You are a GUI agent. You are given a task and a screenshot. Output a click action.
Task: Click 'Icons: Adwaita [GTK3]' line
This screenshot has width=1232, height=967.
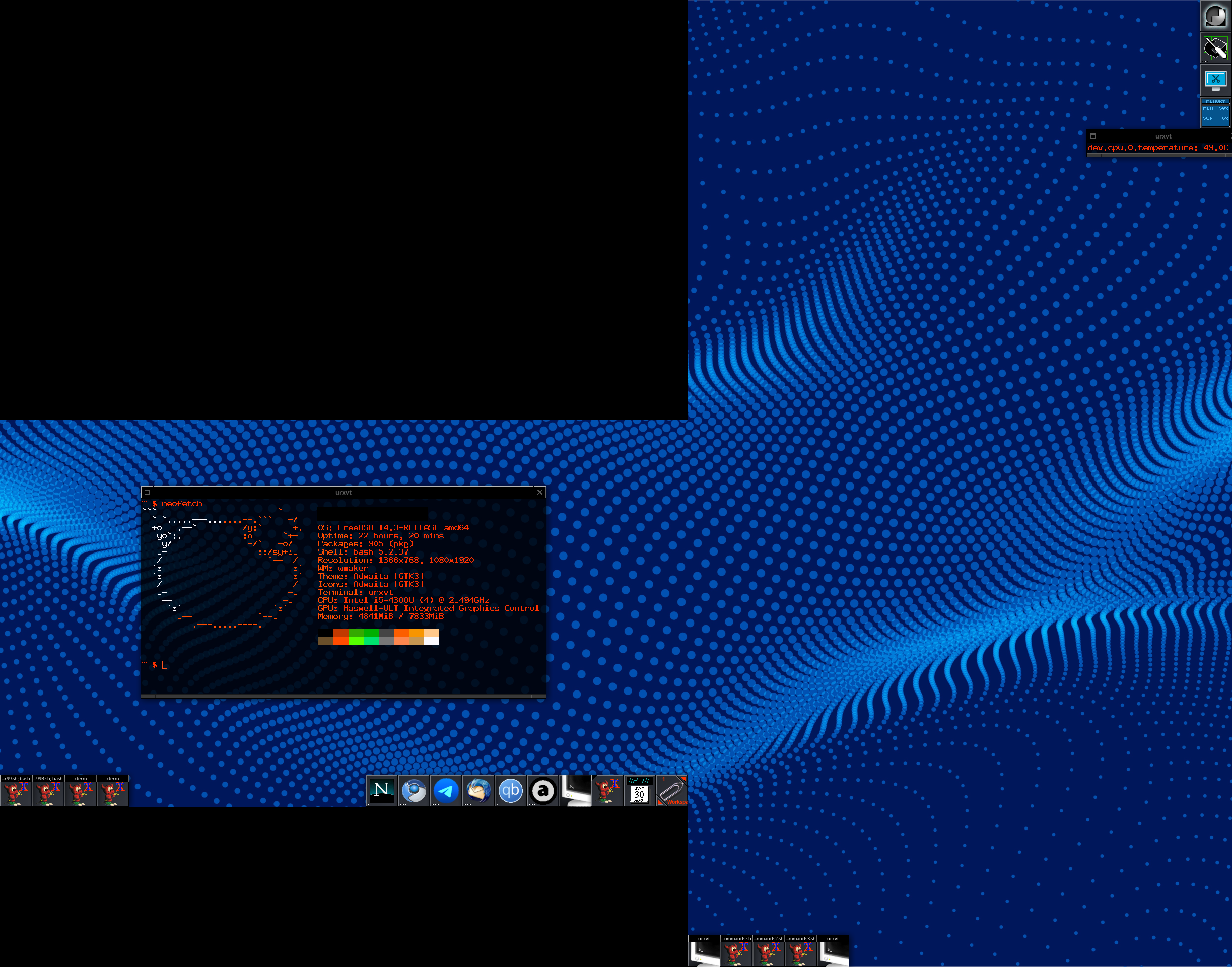pyautogui.click(x=371, y=584)
